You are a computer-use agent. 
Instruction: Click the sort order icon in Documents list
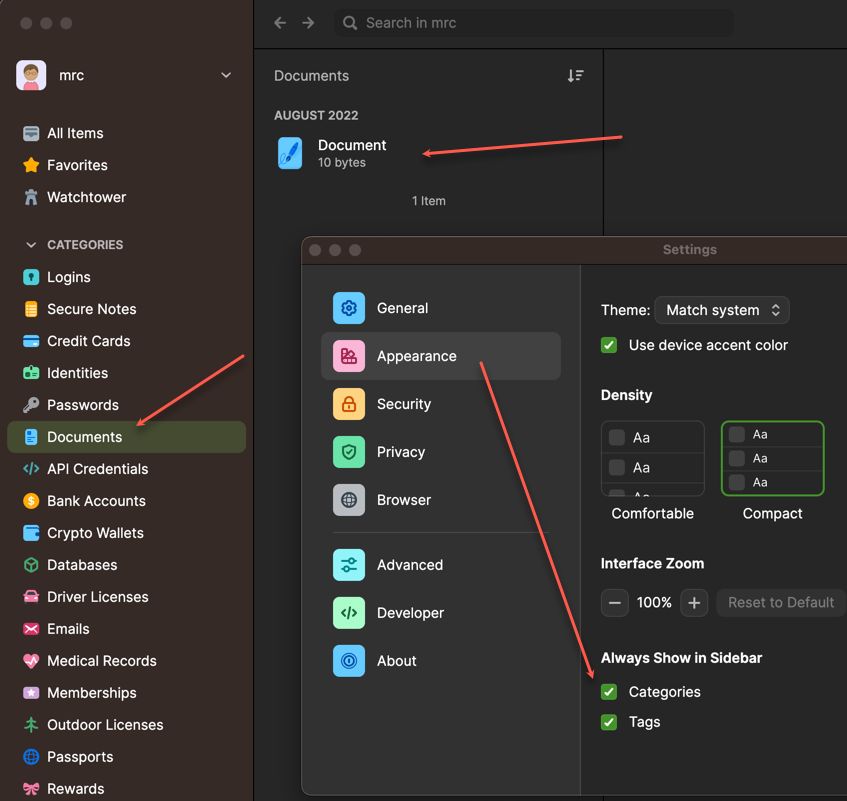click(575, 76)
